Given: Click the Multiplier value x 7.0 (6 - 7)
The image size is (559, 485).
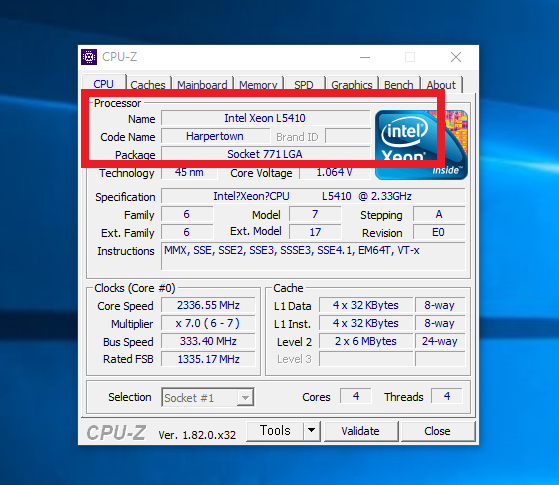Looking at the screenshot, I should pyautogui.click(x=208, y=323).
